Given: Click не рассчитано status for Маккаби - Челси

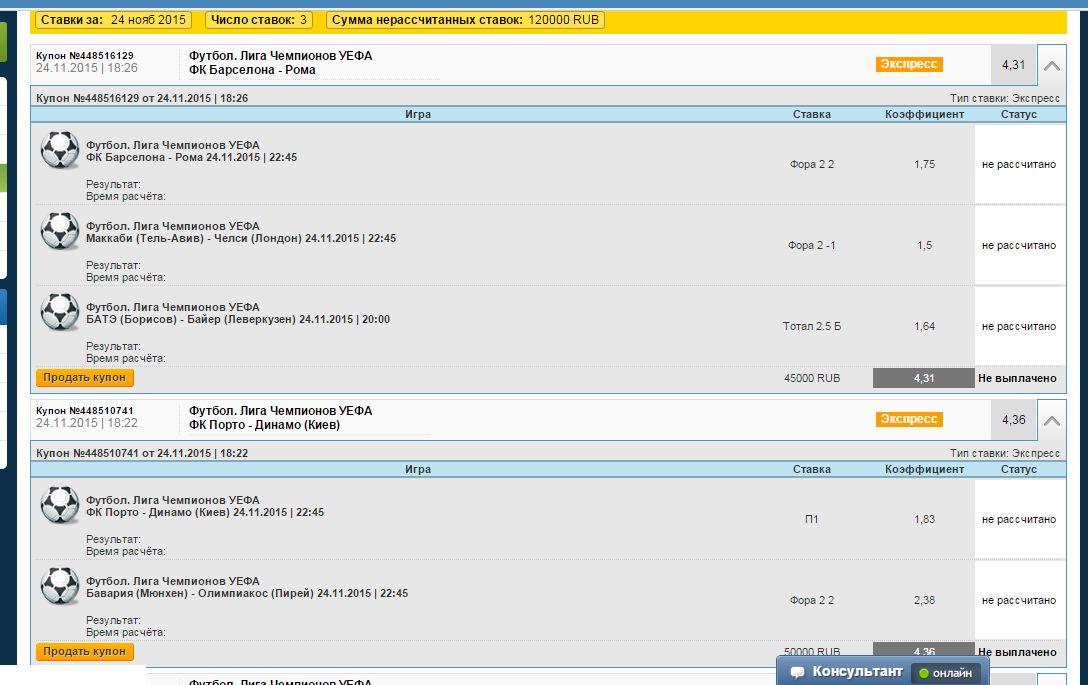Looking at the screenshot, I should click(x=1019, y=246).
